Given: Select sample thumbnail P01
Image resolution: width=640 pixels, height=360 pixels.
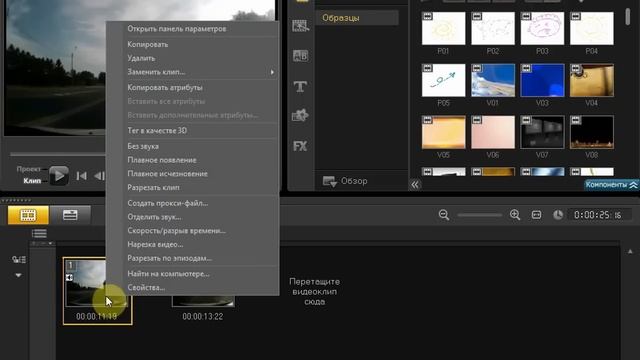Looking at the screenshot, I should tap(443, 28).
